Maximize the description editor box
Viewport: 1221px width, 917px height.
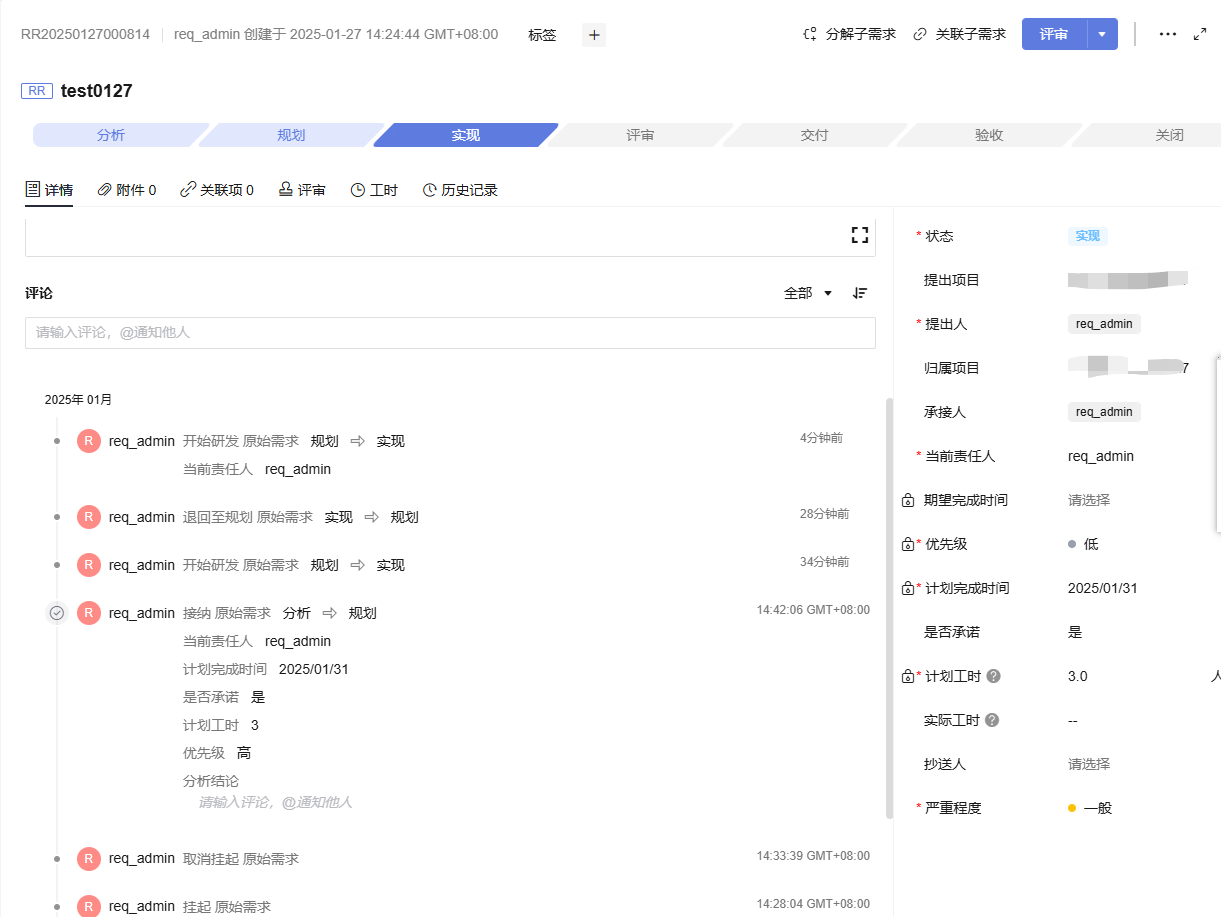859,235
